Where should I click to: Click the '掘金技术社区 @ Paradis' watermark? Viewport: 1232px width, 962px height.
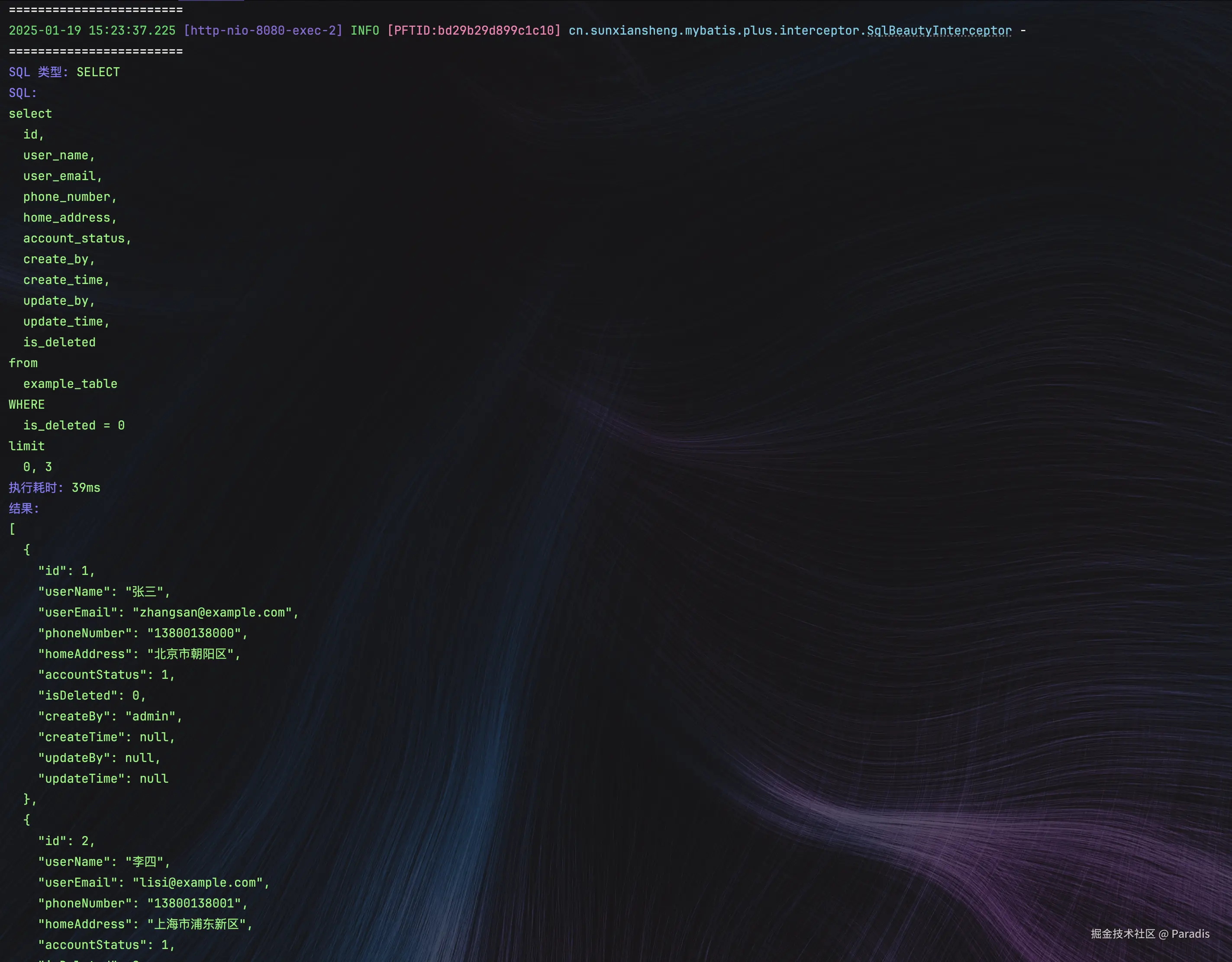pyautogui.click(x=1150, y=934)
